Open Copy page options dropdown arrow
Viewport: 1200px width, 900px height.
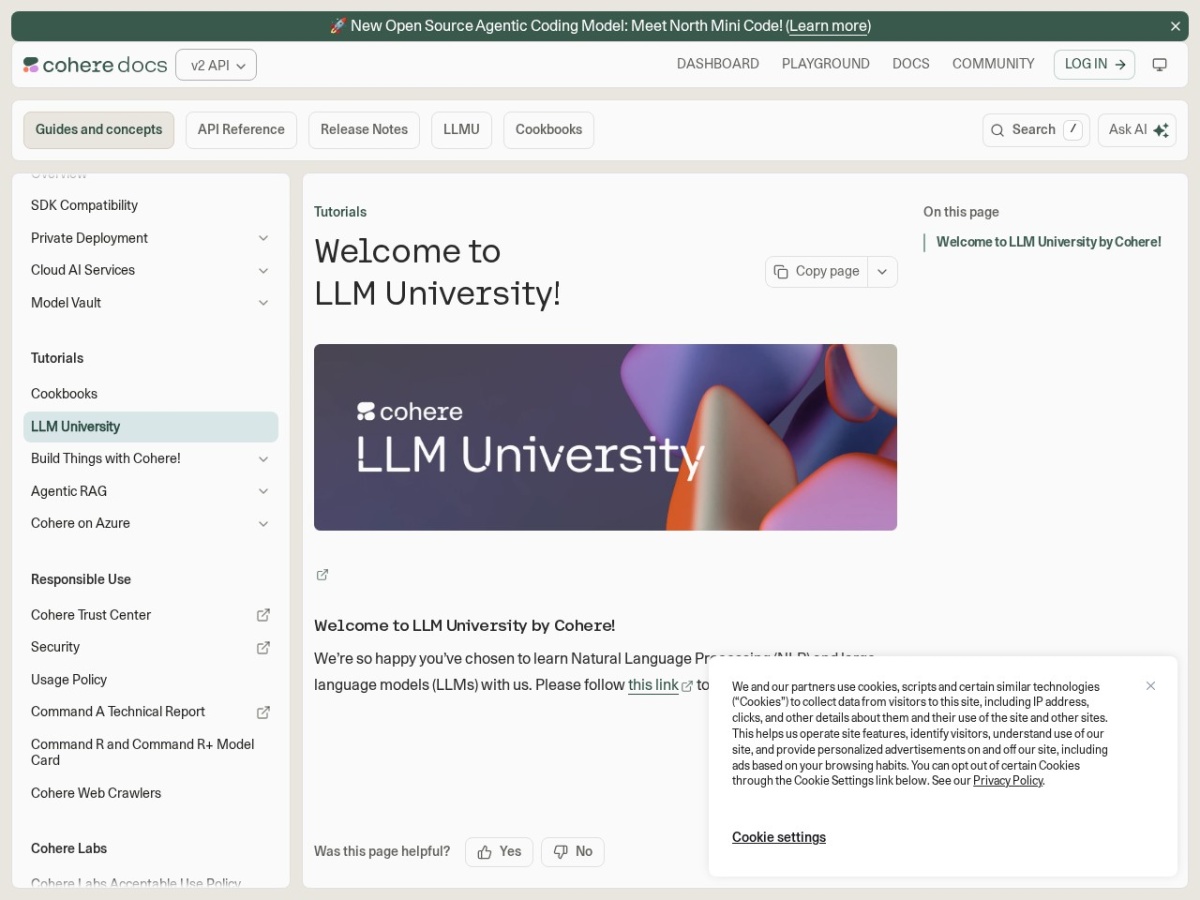click(882, 272)
